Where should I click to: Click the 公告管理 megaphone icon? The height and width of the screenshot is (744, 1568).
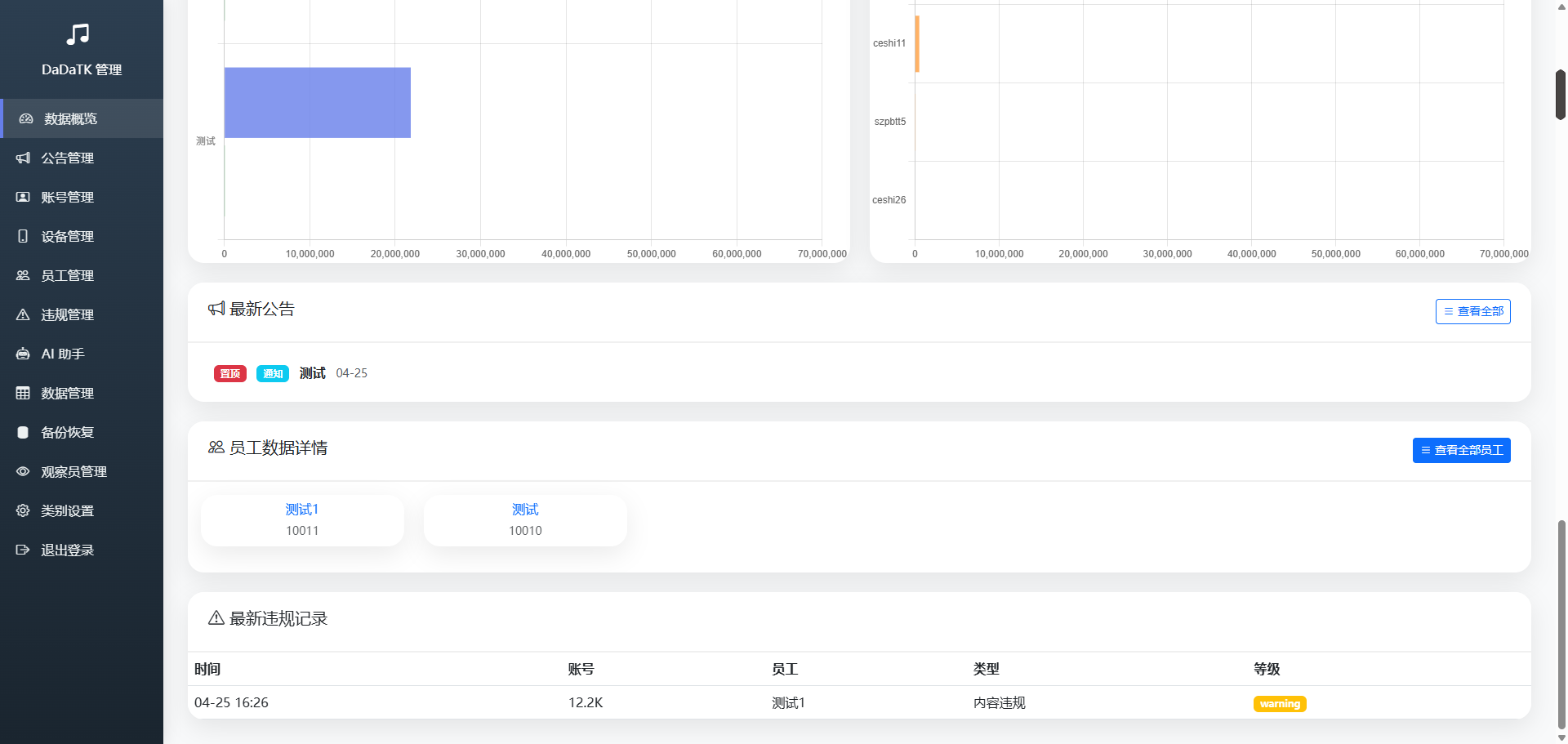tap(23, 158)
